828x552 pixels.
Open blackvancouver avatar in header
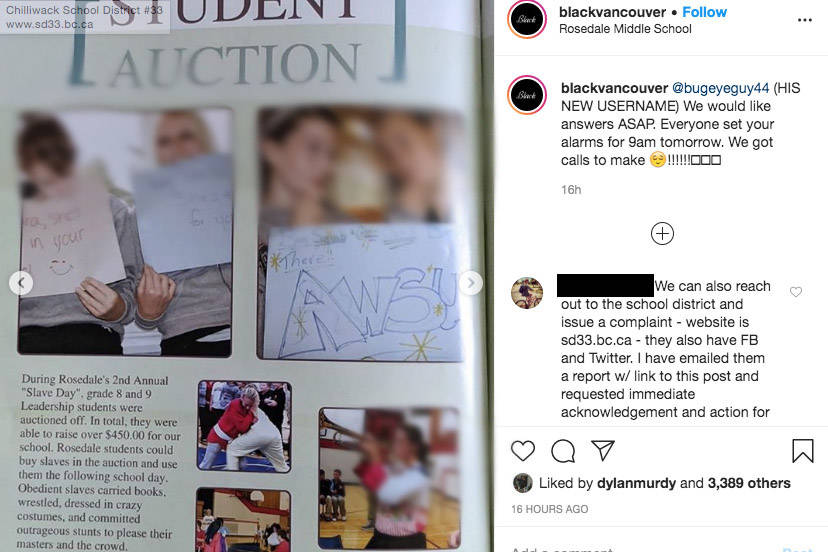pos(526,20)
